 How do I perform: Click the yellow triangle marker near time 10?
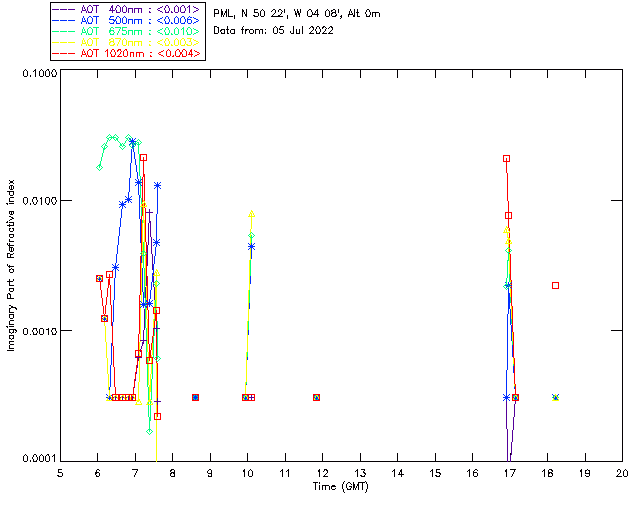click(x=251, y=214)
